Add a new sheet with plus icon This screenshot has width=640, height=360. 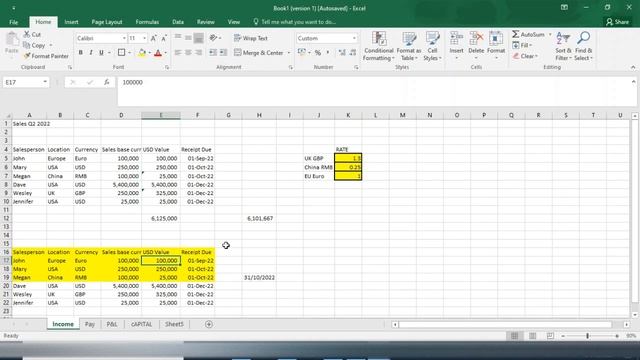[209, 324]
